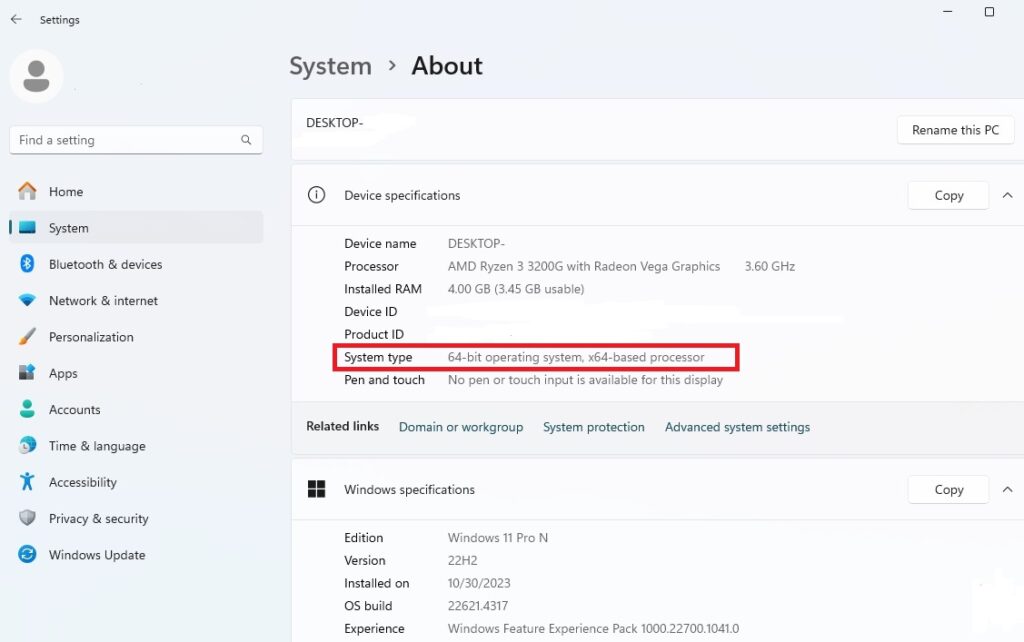Collapse the Windows specifications section

(x=1008, y=489)
